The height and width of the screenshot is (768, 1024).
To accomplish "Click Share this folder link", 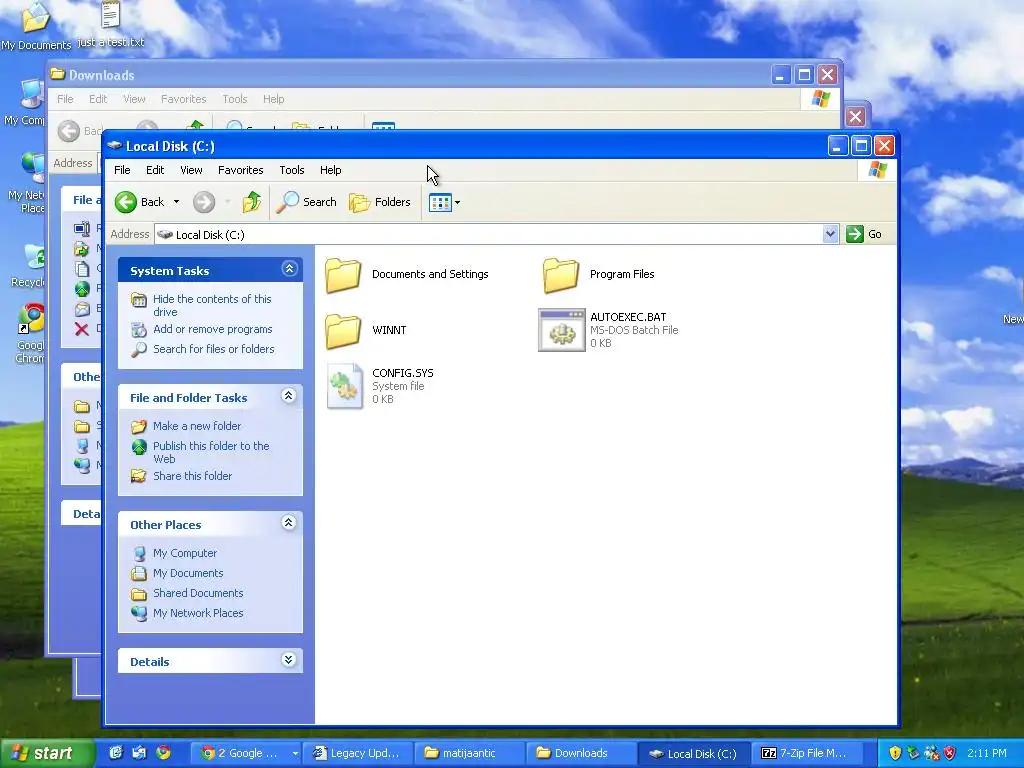I will [x=192, y=476].
